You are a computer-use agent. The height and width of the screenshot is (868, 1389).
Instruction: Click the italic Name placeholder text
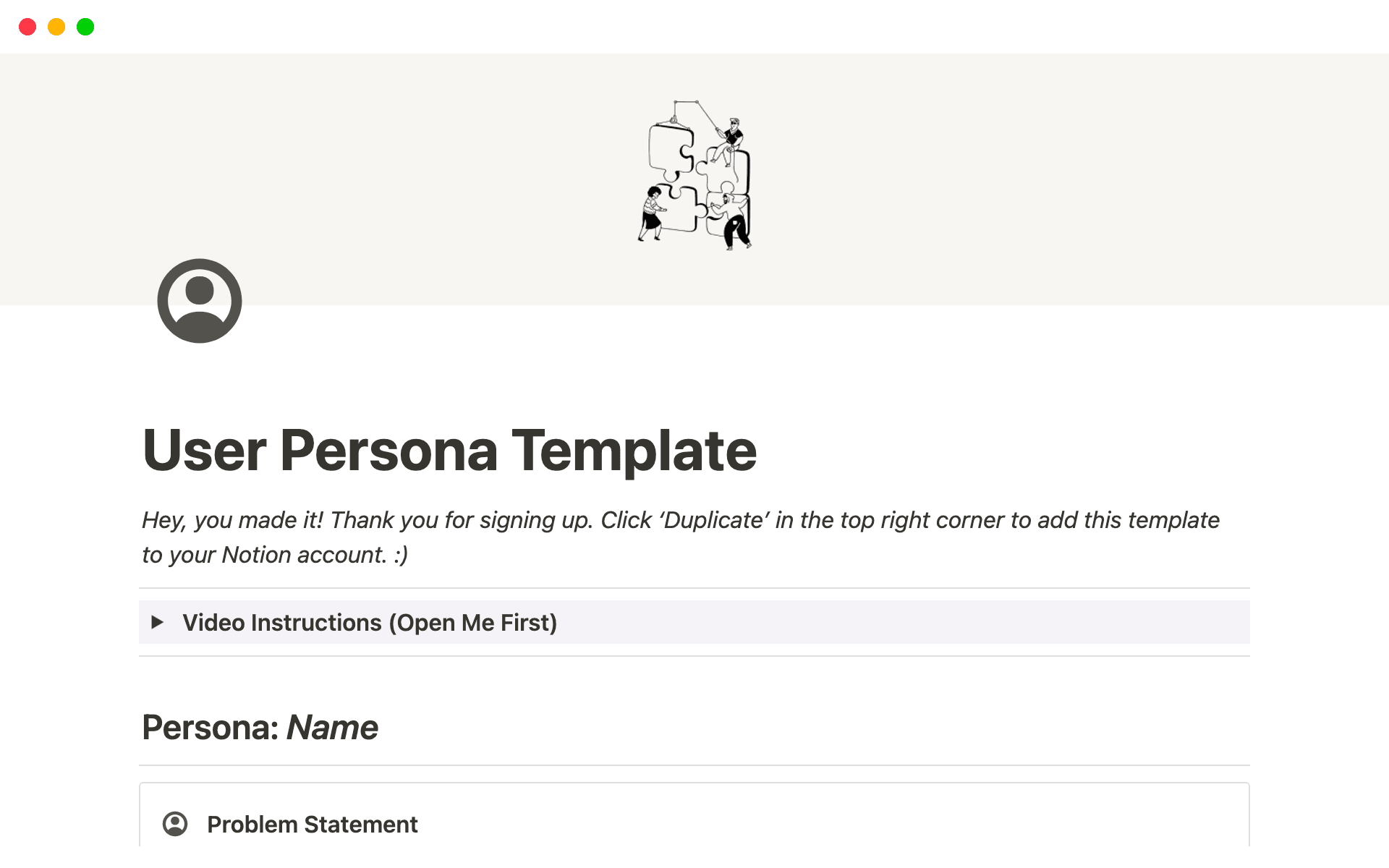point(332,727)
